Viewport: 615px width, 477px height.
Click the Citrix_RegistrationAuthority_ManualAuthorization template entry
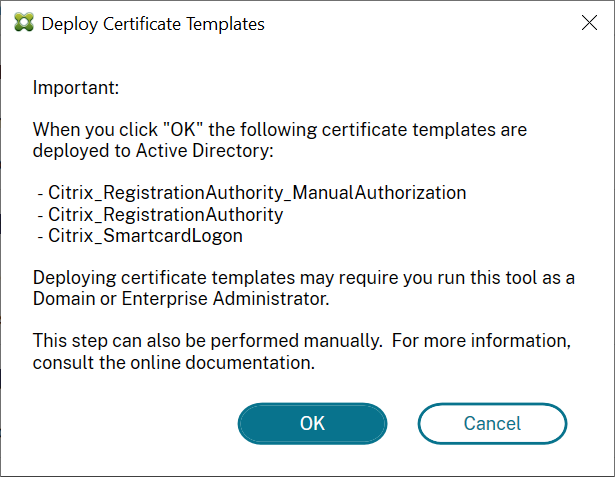pos(250,191)
